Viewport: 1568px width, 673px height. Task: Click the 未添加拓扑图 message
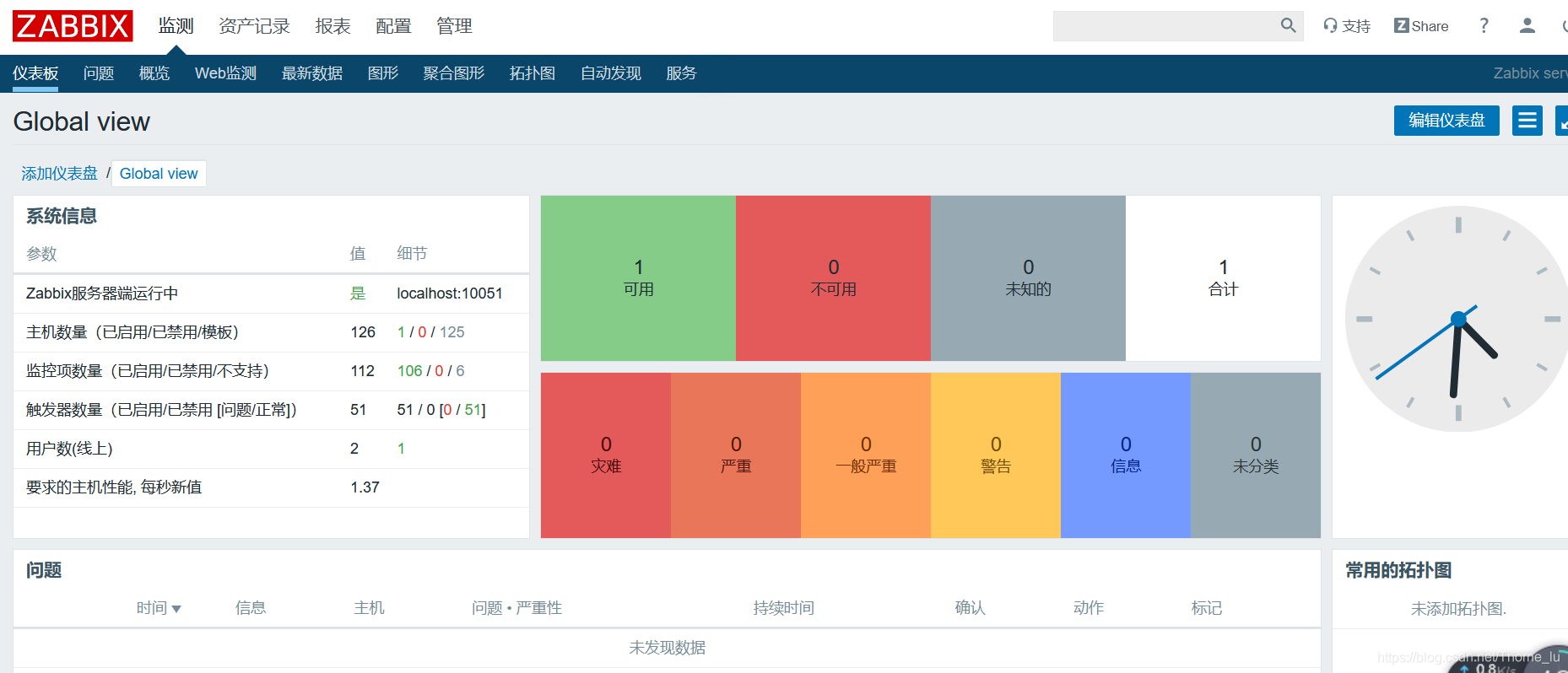point(1458,609)
